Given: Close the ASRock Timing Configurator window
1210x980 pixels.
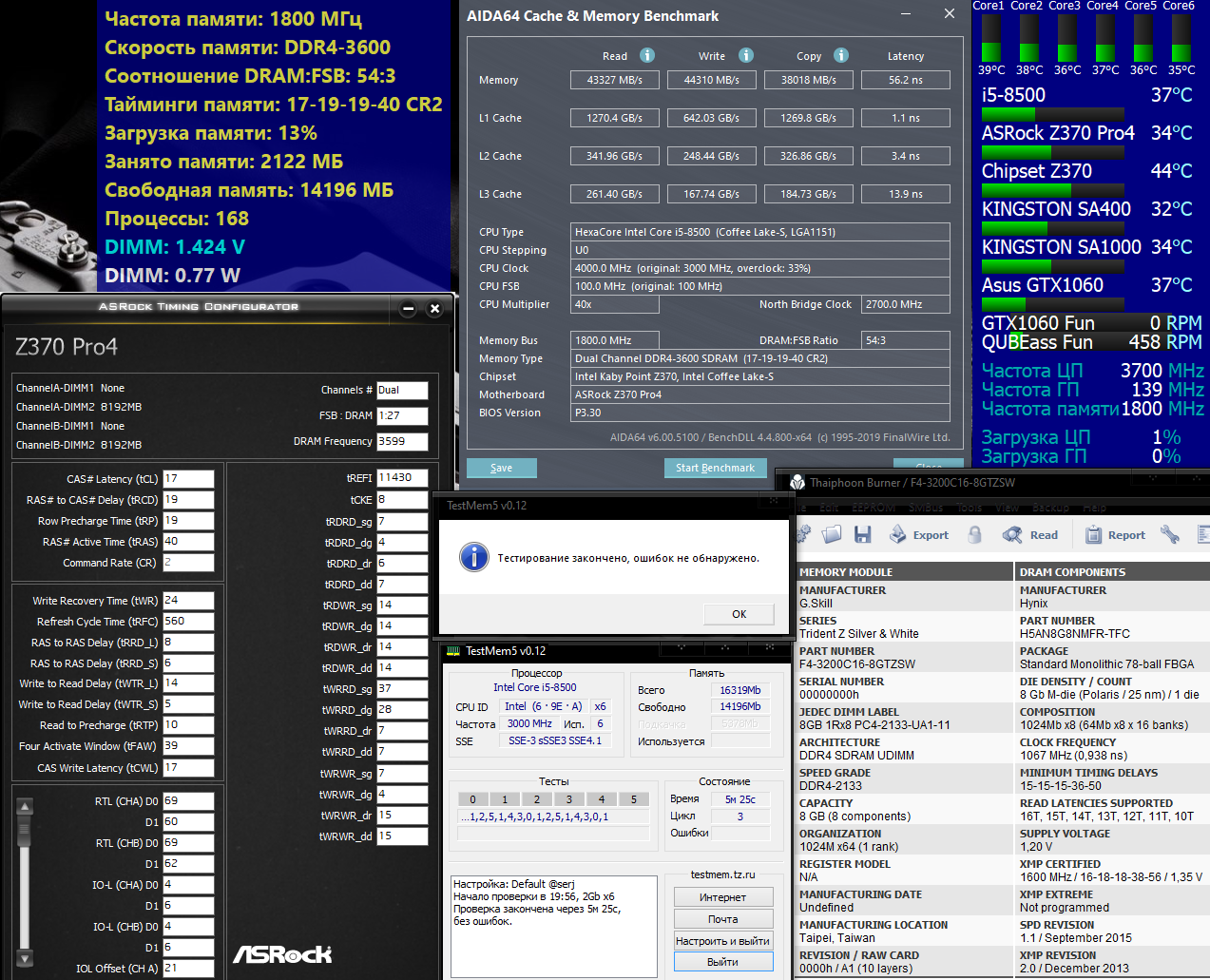Looking at the screenshot, I should (x=434, y=309).
